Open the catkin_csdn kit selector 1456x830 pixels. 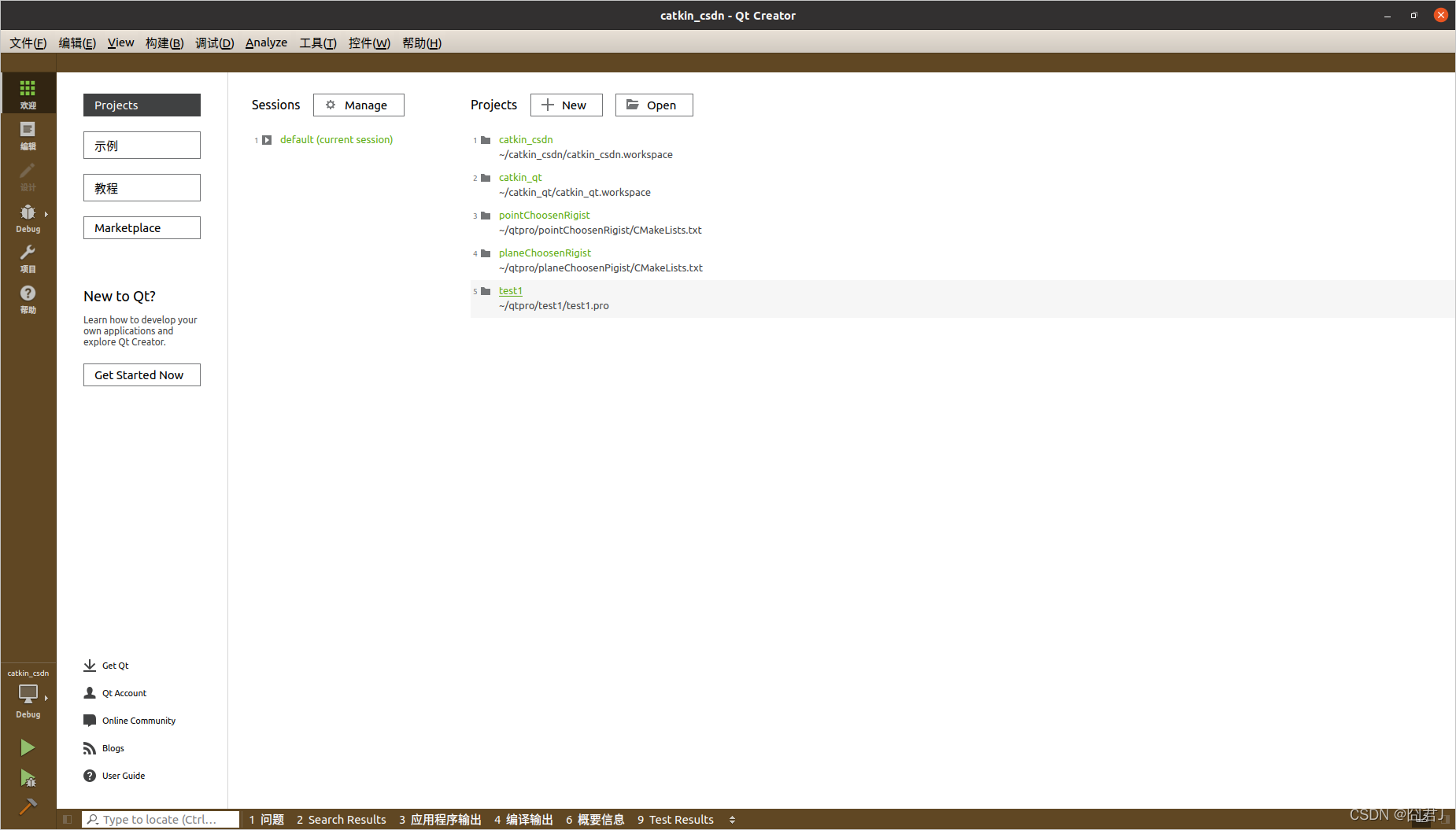28,695
